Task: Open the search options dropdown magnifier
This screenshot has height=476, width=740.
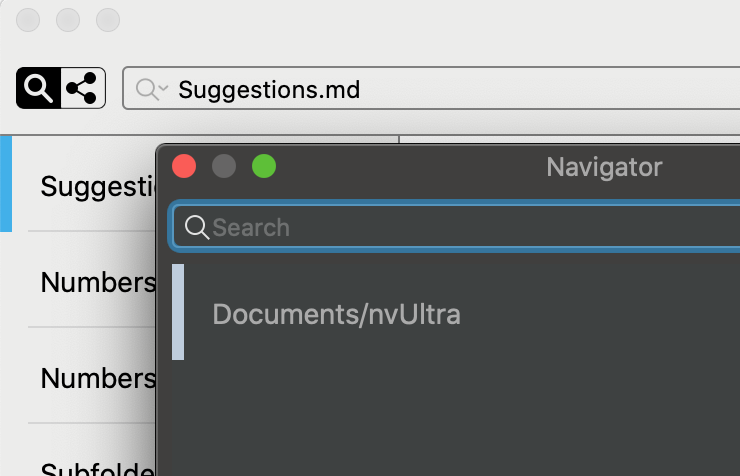Action: pos(150,90)
